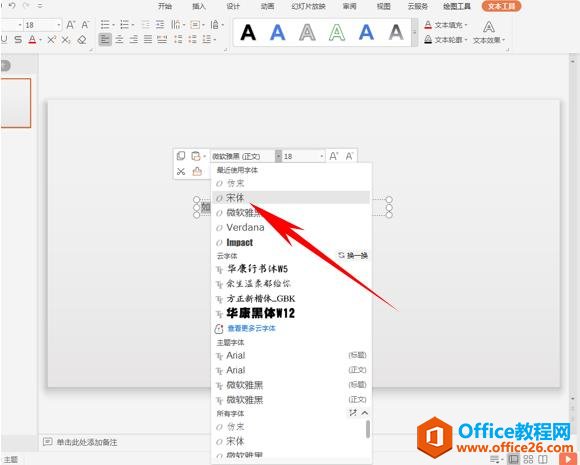
Task: Choose the hollow gray outlined A WordArt preset
Action: tap(307, 33)
